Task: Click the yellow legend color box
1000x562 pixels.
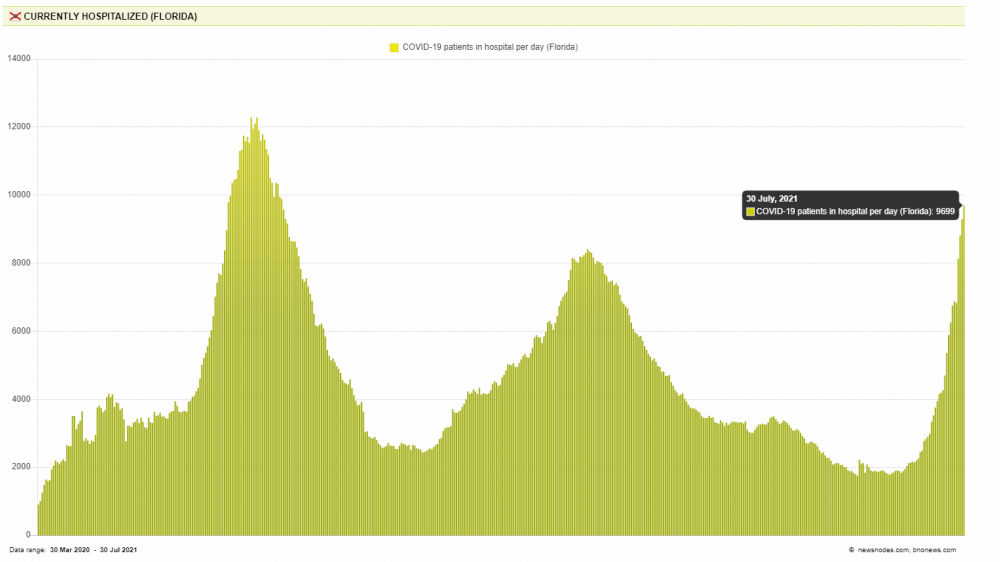Action: [394, 47]
